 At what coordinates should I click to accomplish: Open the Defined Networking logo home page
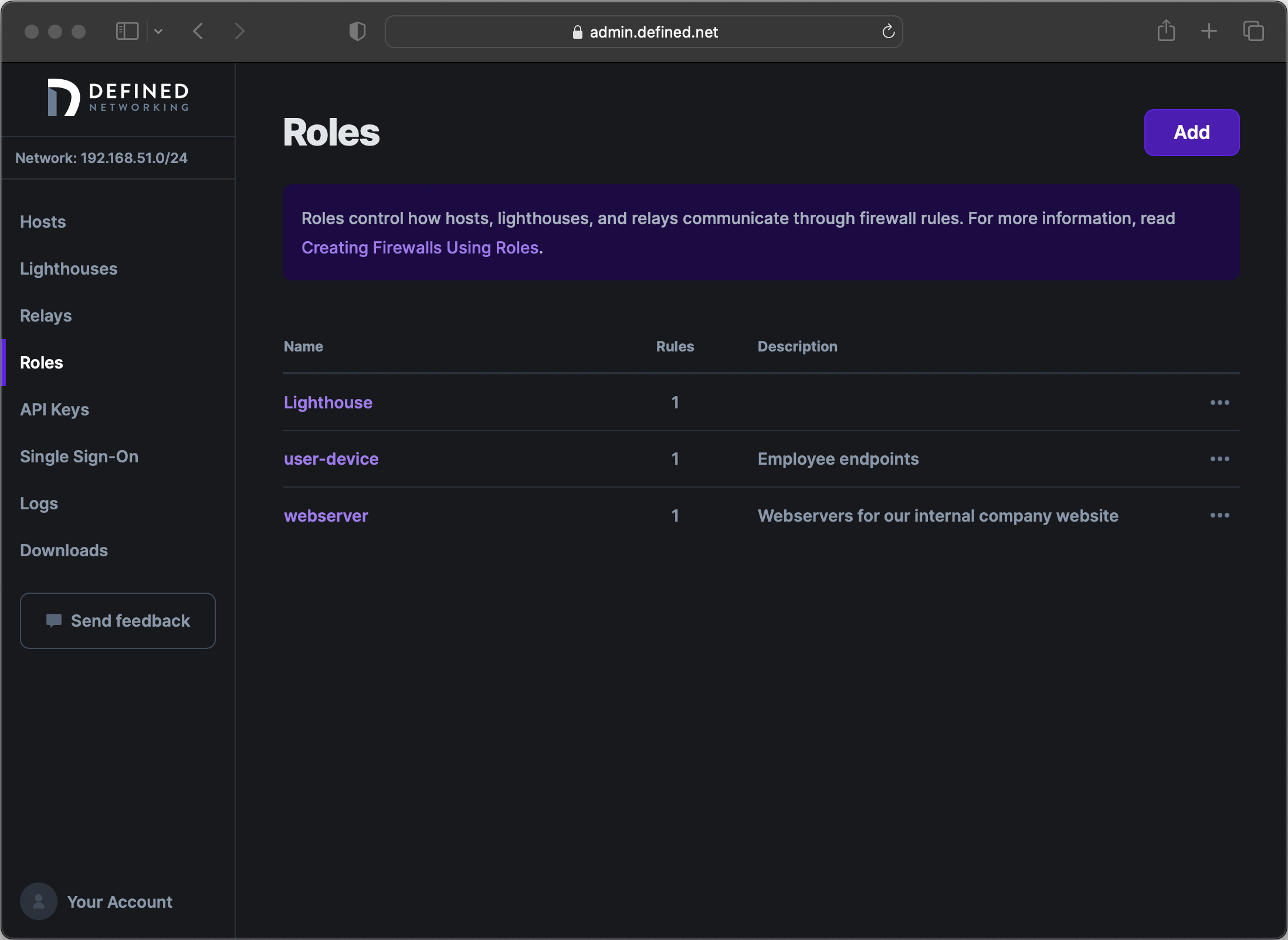pyautogui.click(x=117, y=97)
